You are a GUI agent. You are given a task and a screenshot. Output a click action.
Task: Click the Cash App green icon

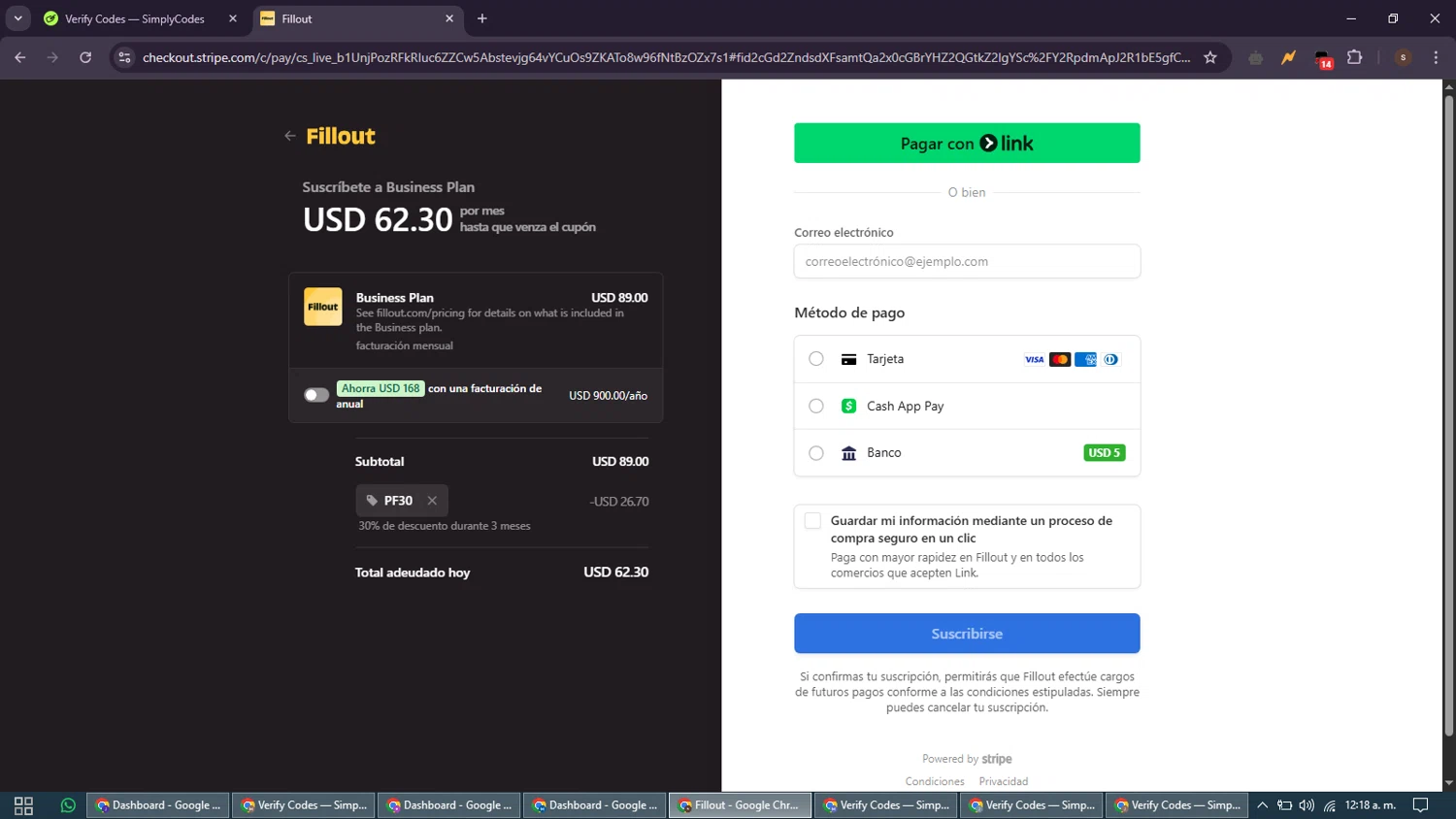click(x=848, y=406)
